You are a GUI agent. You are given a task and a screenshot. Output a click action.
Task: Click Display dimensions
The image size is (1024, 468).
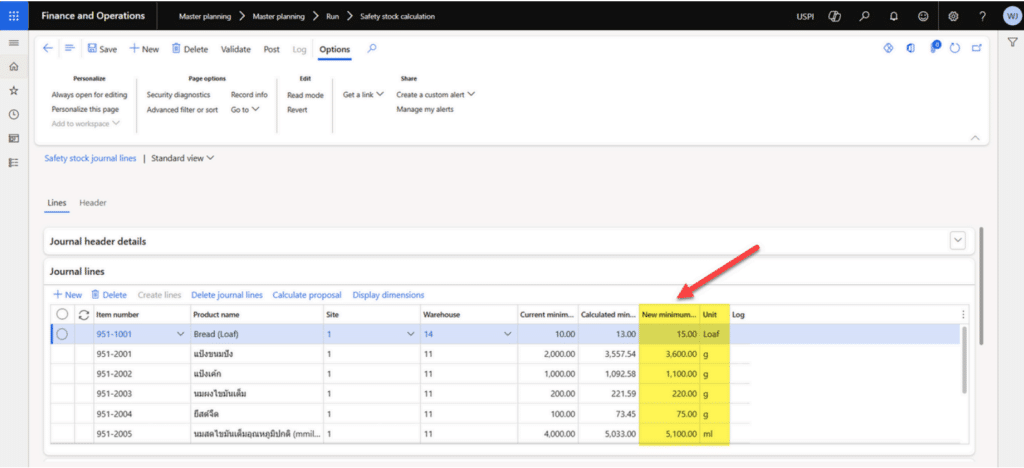pyautogui.click(x=389, y=295)
